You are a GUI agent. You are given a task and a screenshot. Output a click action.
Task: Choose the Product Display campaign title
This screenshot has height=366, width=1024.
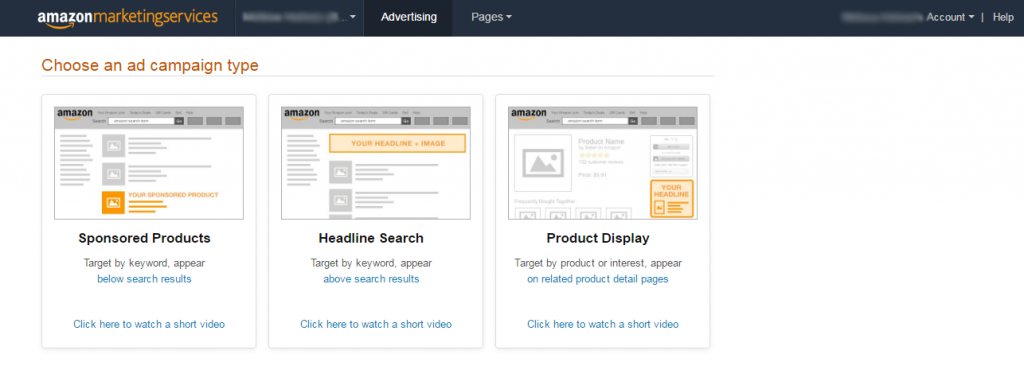[598, 239]
